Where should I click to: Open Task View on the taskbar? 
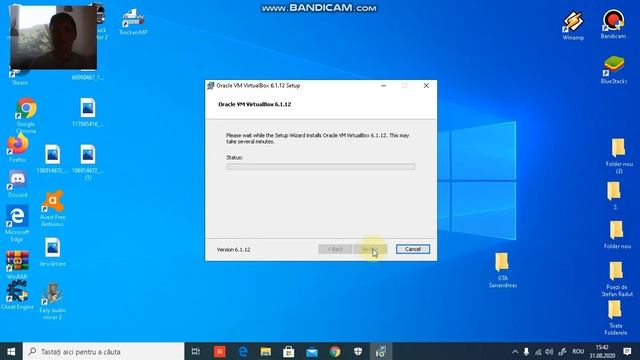click(x=196, y=351)
